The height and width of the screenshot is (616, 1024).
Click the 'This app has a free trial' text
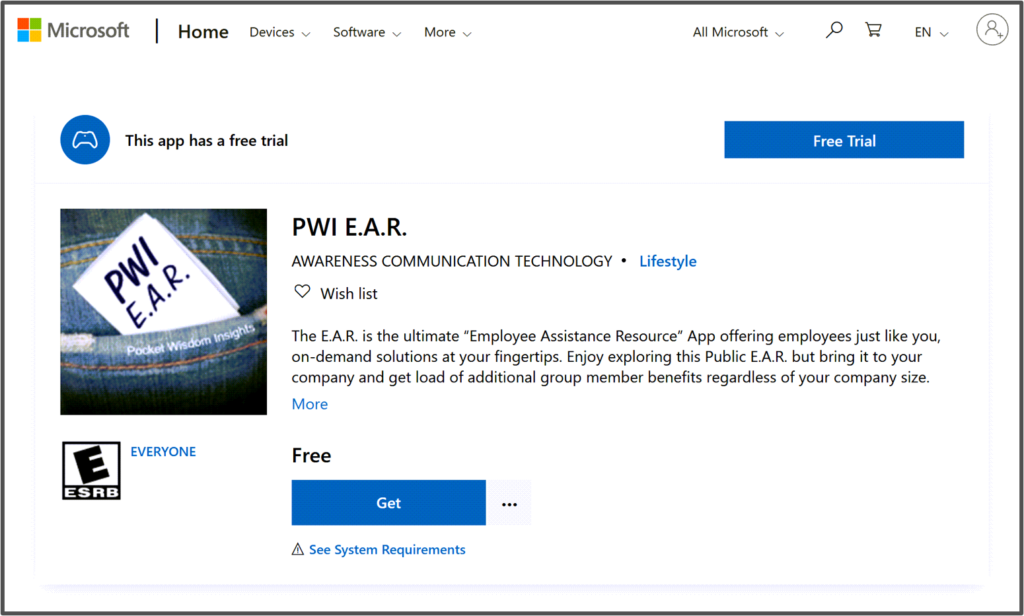[x=206, y=140]
